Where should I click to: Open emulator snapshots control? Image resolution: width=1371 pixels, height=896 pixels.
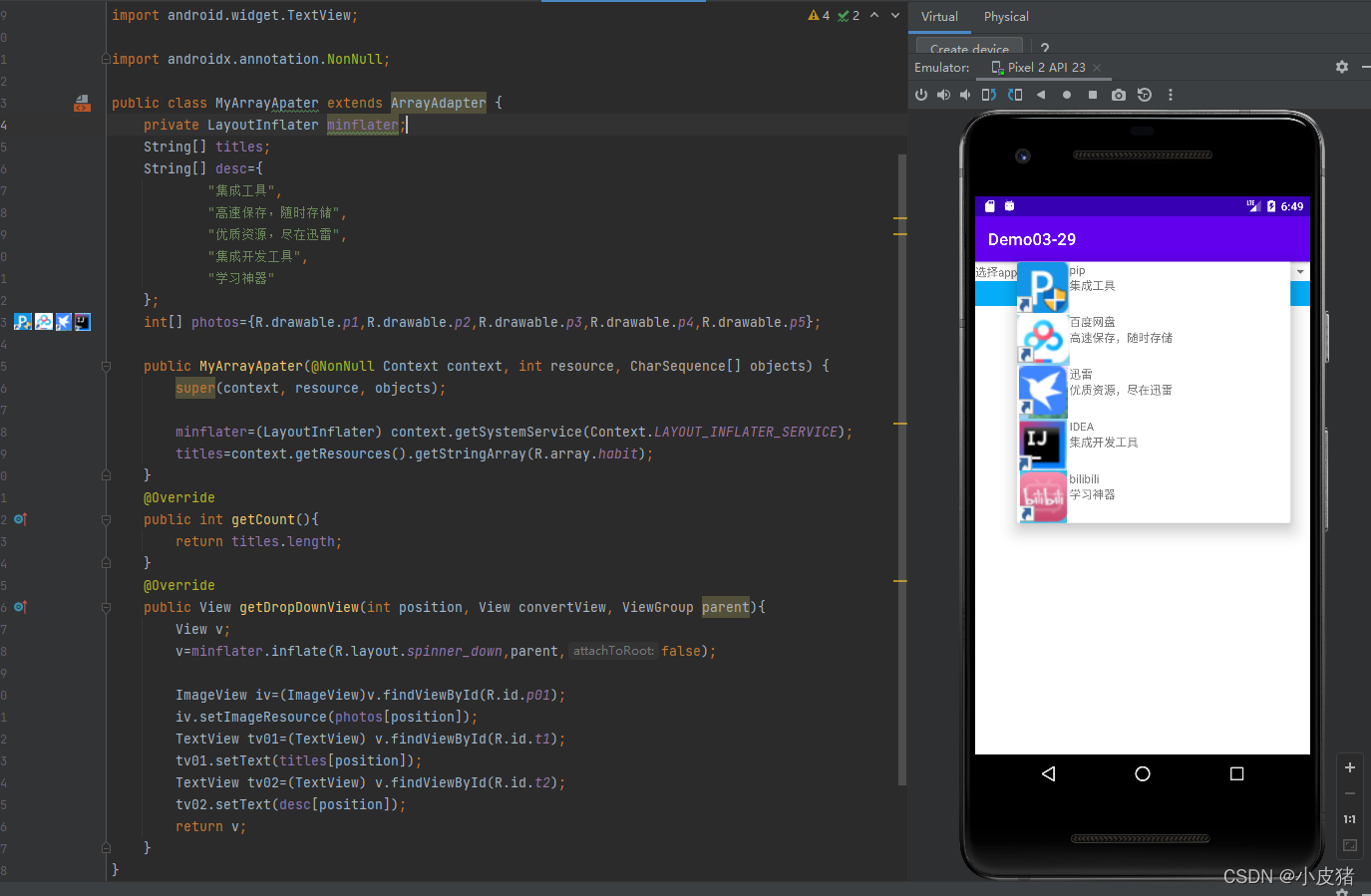[x=1144, y=95]
